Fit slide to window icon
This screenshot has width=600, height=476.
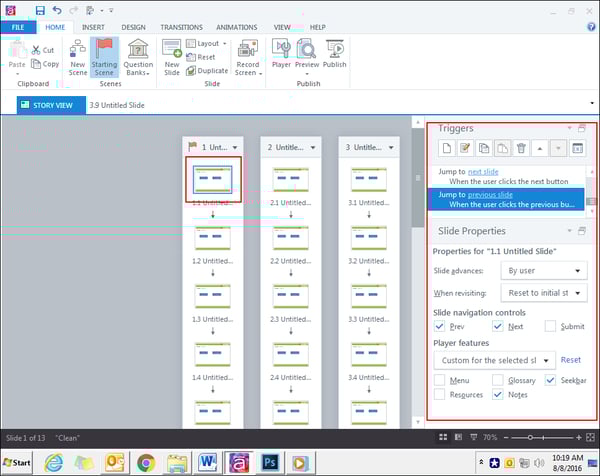pyautogui.click(x=590, y=437)
